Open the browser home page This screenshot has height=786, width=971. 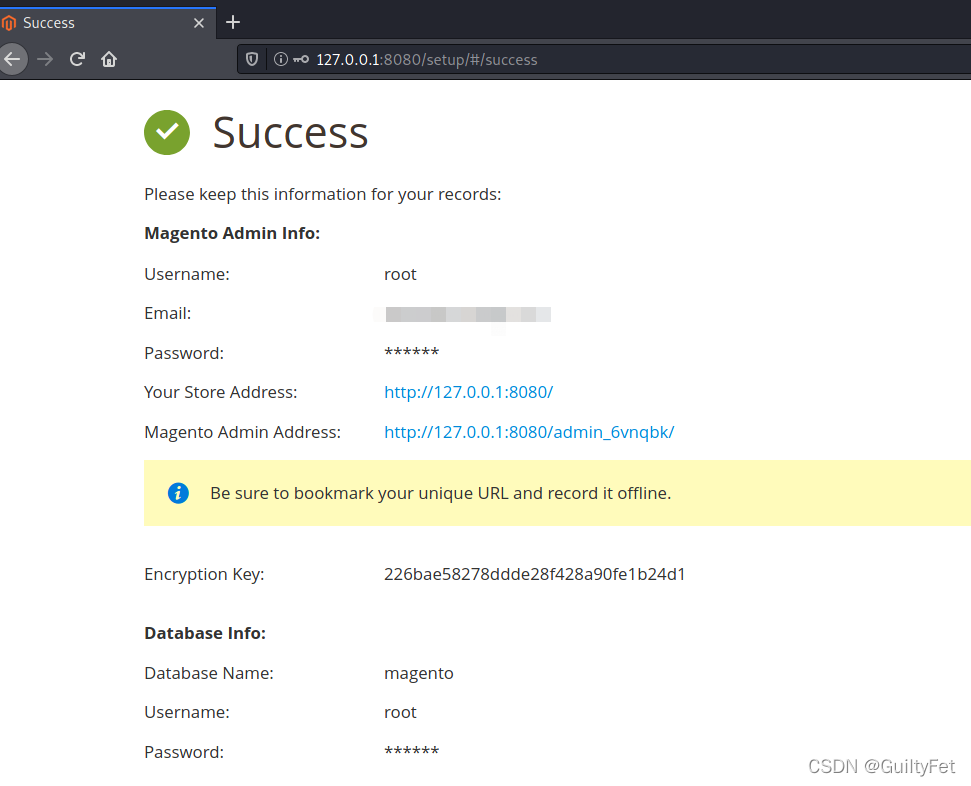tap(109, 59)
